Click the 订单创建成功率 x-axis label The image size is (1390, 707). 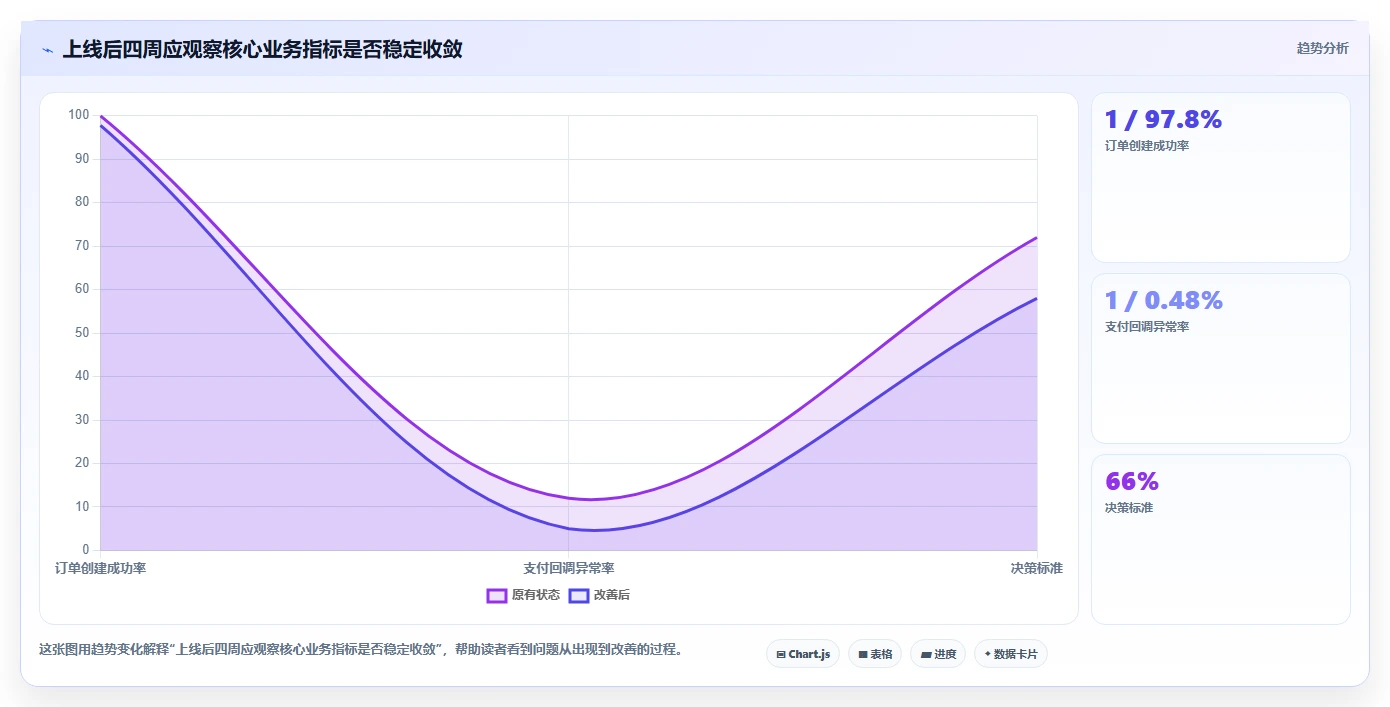[100, 568]
